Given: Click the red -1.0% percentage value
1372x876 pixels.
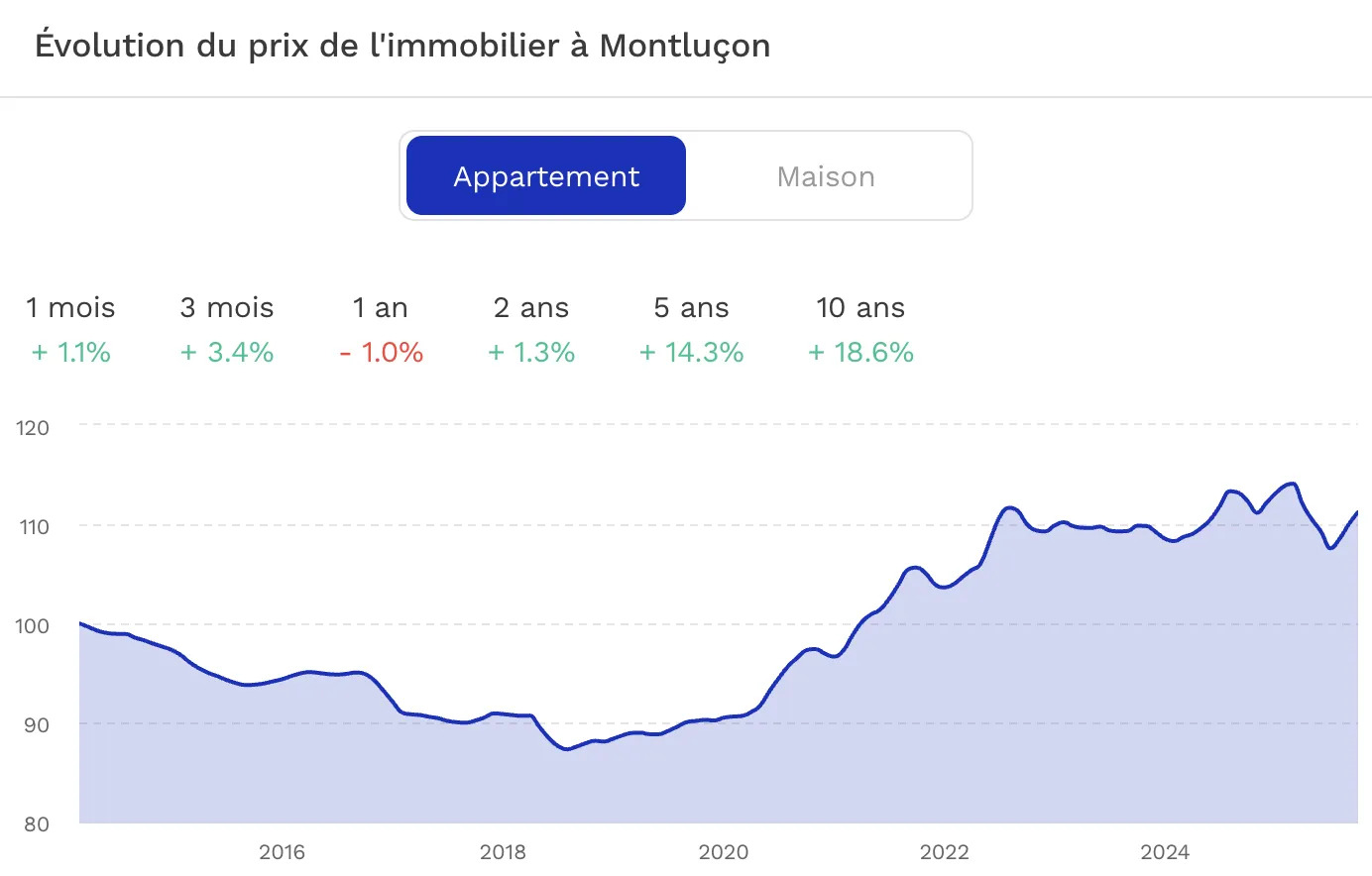Looking at the screenshot, I should click(380, 352).
